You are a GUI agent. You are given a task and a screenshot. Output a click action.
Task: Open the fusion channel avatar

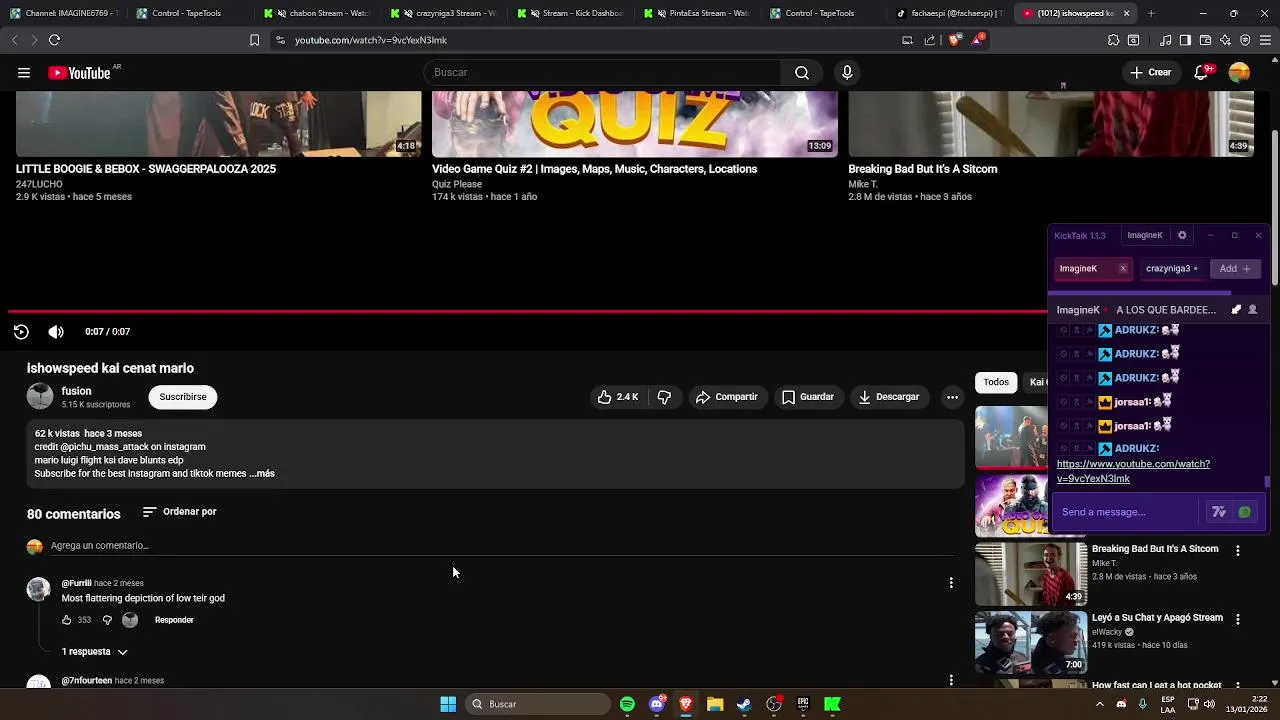point(40,397)
